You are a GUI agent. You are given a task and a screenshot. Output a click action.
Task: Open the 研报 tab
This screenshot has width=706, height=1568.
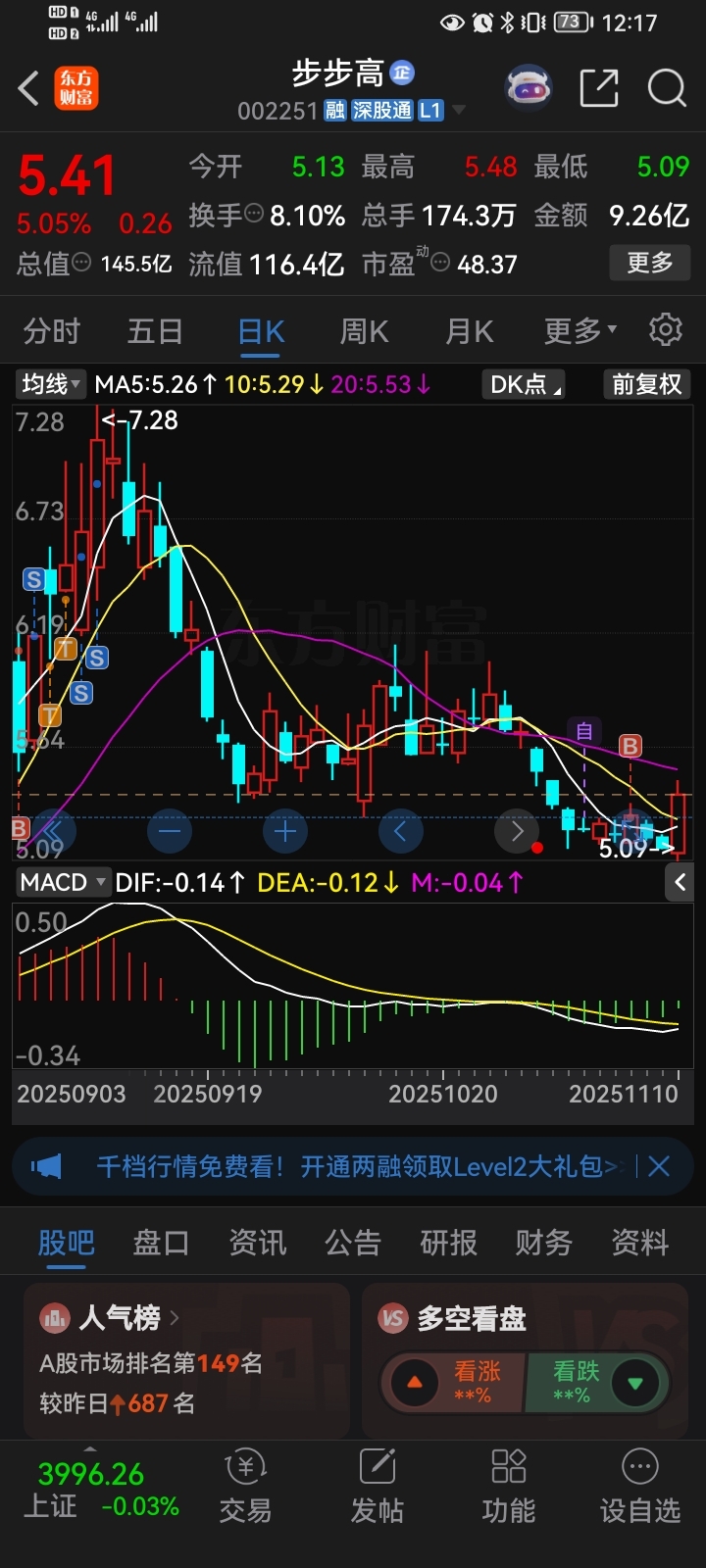click(448, 1243)
